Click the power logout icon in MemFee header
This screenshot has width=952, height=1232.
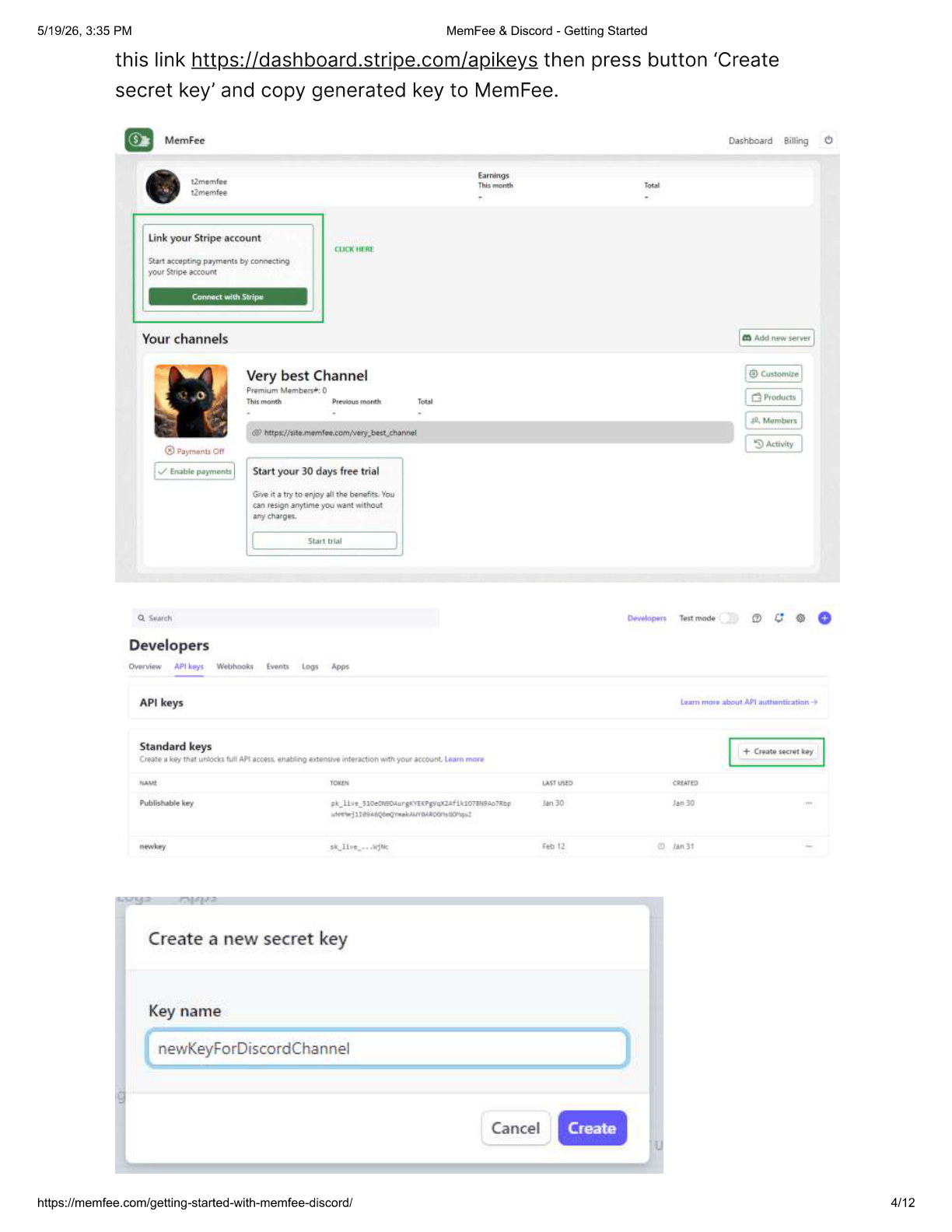(828, 140)
